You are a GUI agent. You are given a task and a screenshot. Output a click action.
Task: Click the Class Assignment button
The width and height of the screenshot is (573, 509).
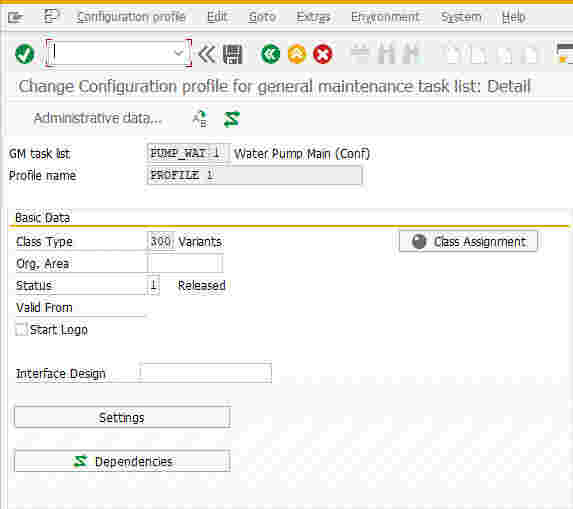[x=468, y=241]
